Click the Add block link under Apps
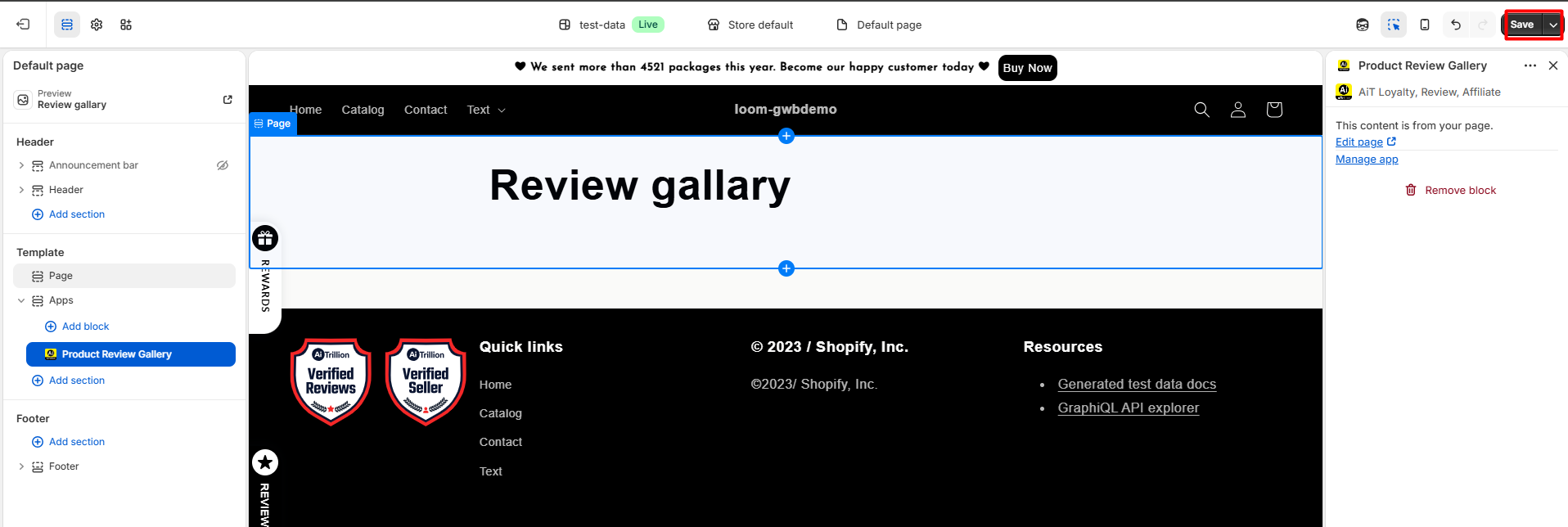 coord(85,327)
